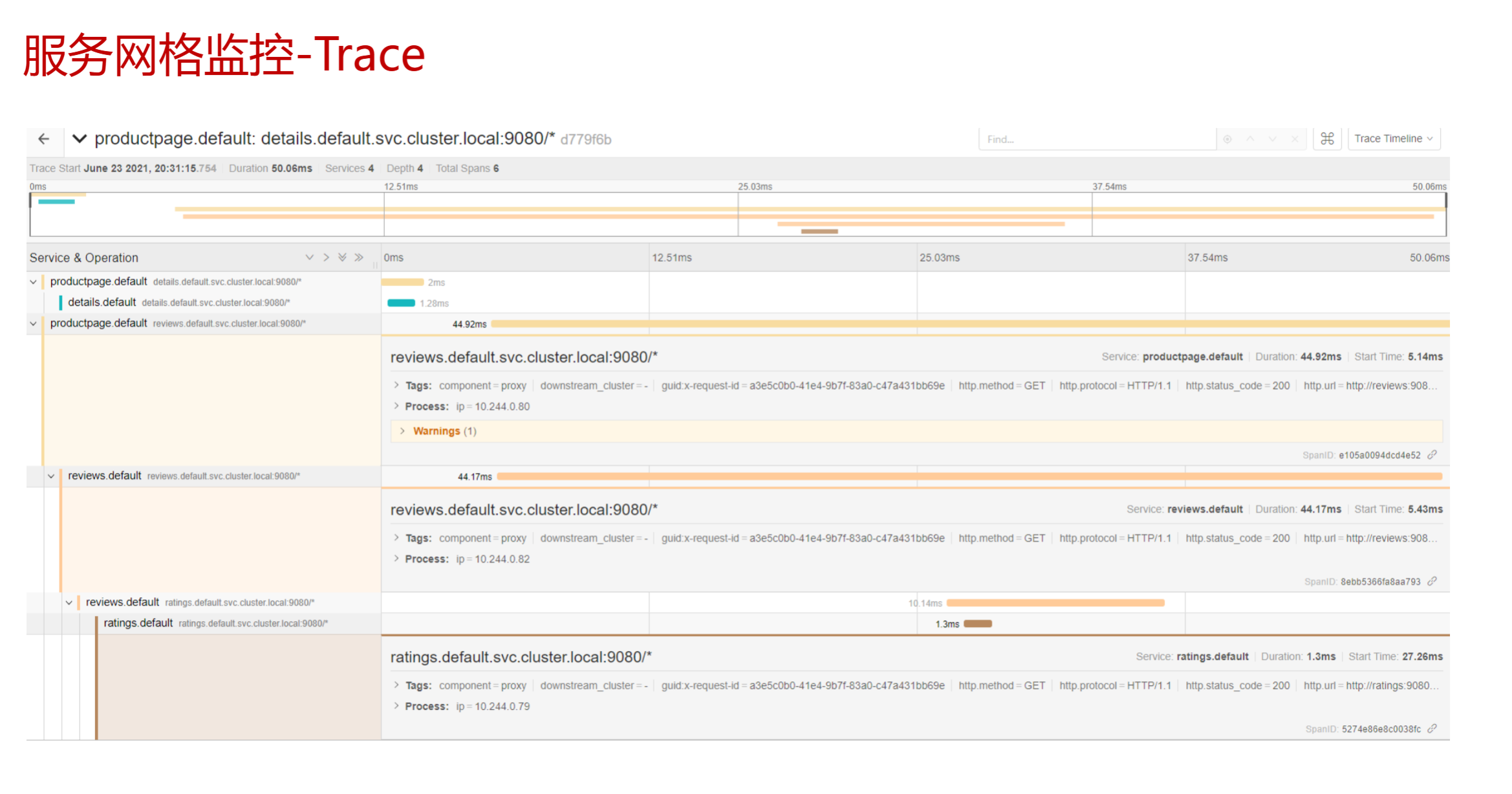Collapse first productpage.default details span children
The image size is (1512, 794).
pyautogui.click(x=33, y=282)
